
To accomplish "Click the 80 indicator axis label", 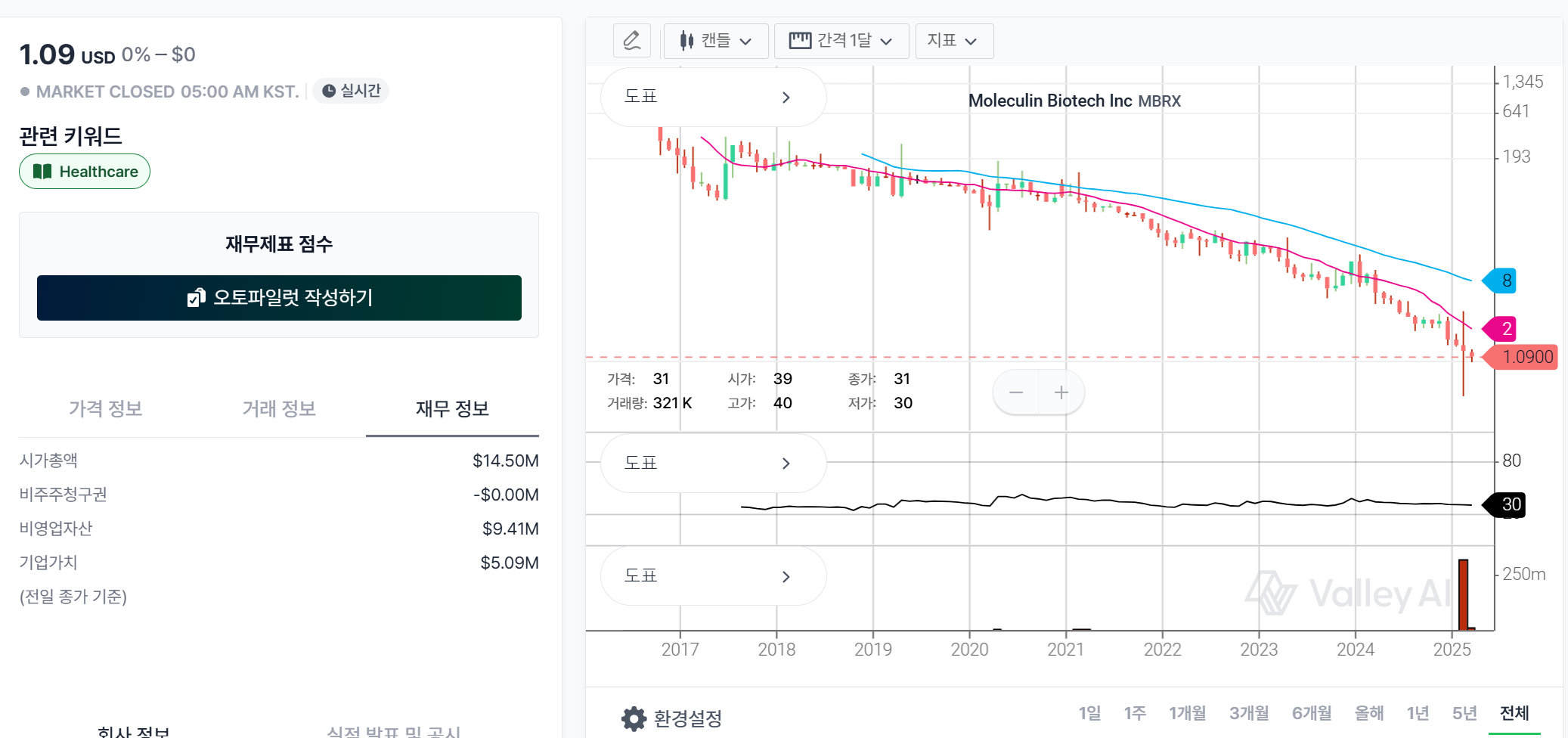I will [1512, 460].
